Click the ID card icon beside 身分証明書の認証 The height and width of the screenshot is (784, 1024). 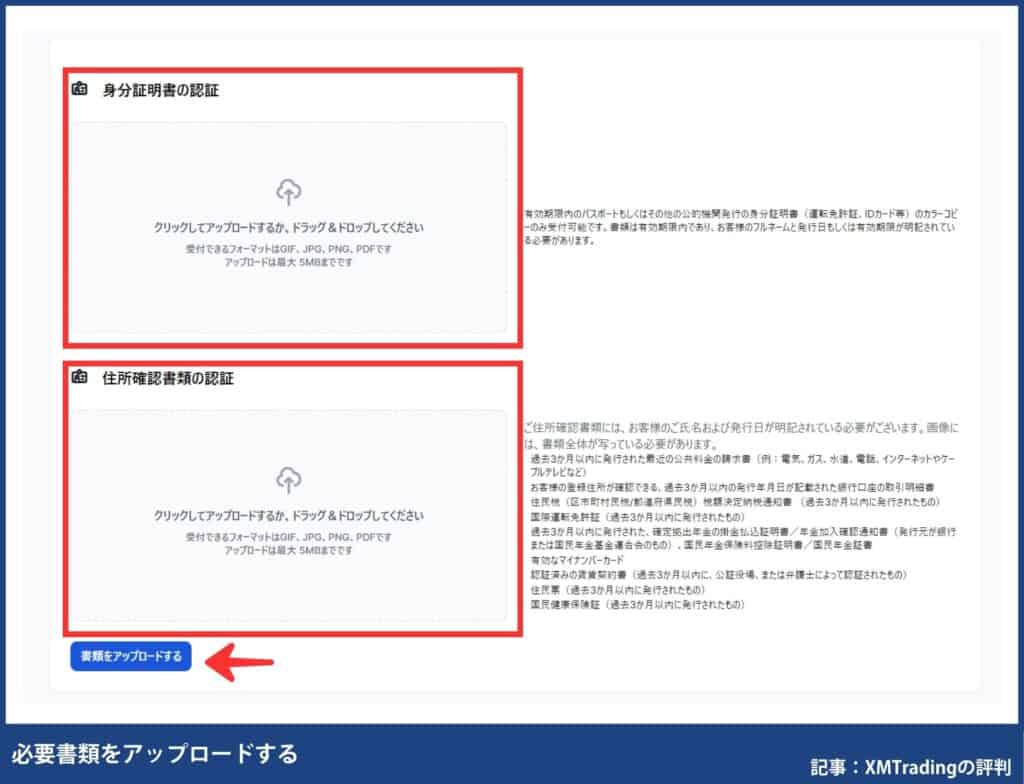point(80,88)
